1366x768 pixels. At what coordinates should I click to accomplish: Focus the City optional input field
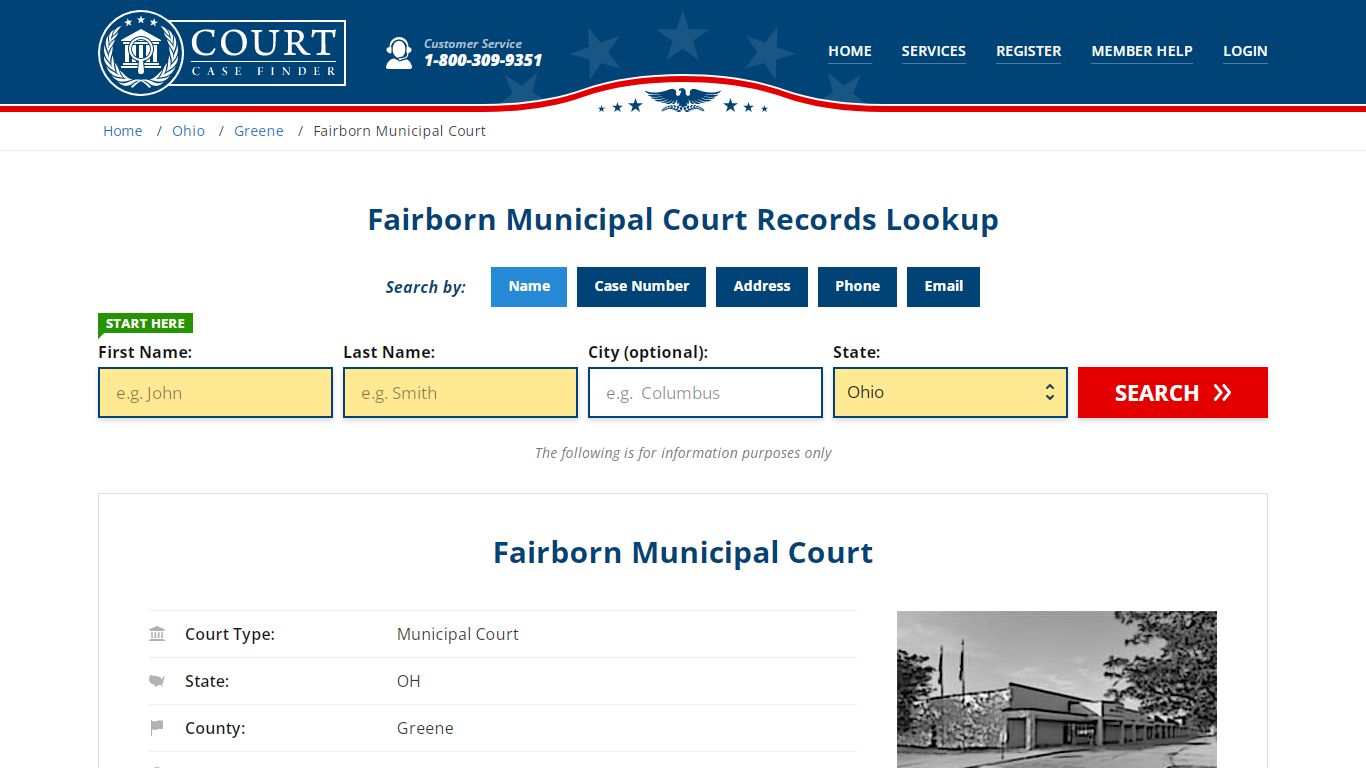pyautogui.click(x=705, y=393)
